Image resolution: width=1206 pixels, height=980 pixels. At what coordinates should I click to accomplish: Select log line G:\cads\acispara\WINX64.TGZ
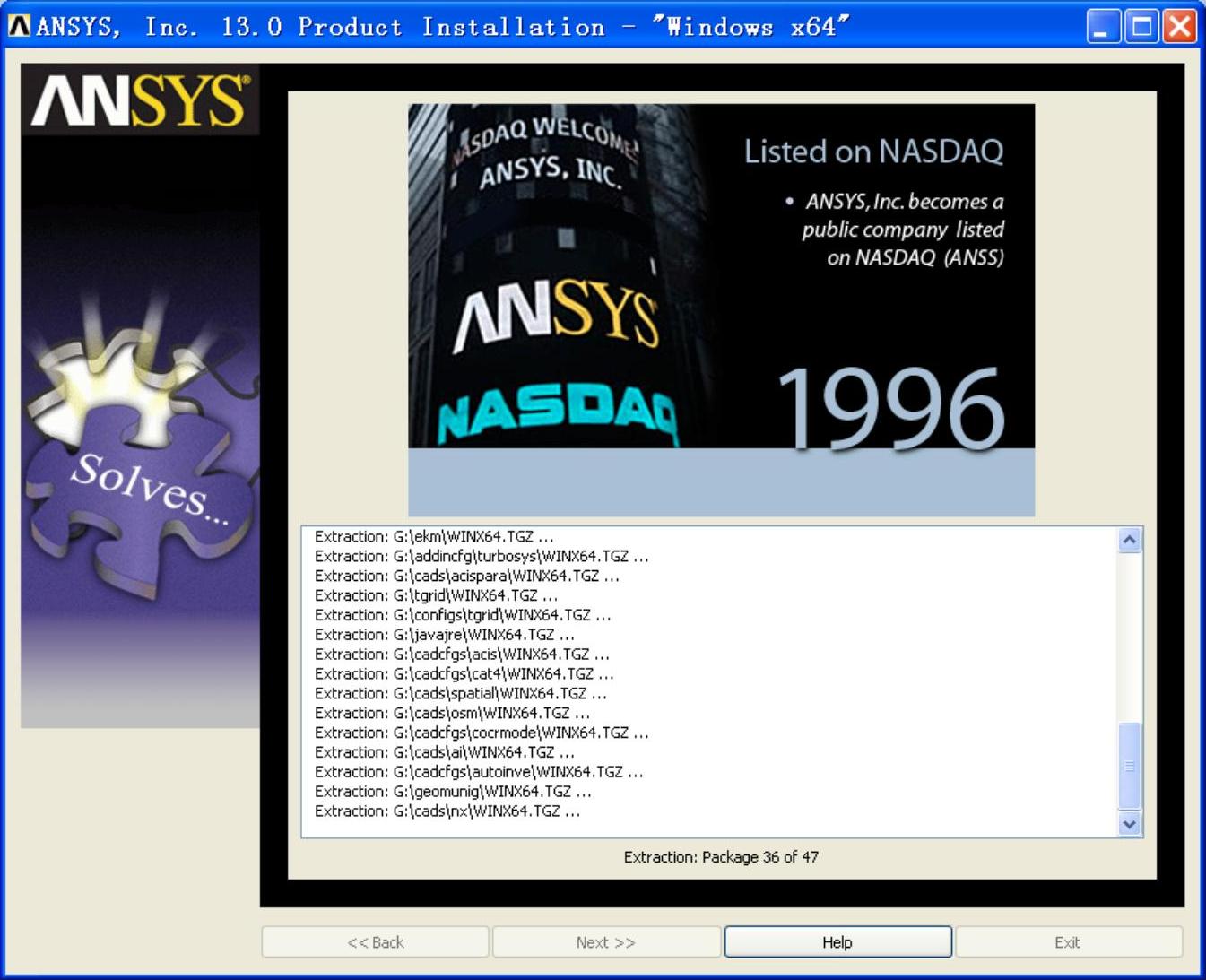tap(467, 577)
